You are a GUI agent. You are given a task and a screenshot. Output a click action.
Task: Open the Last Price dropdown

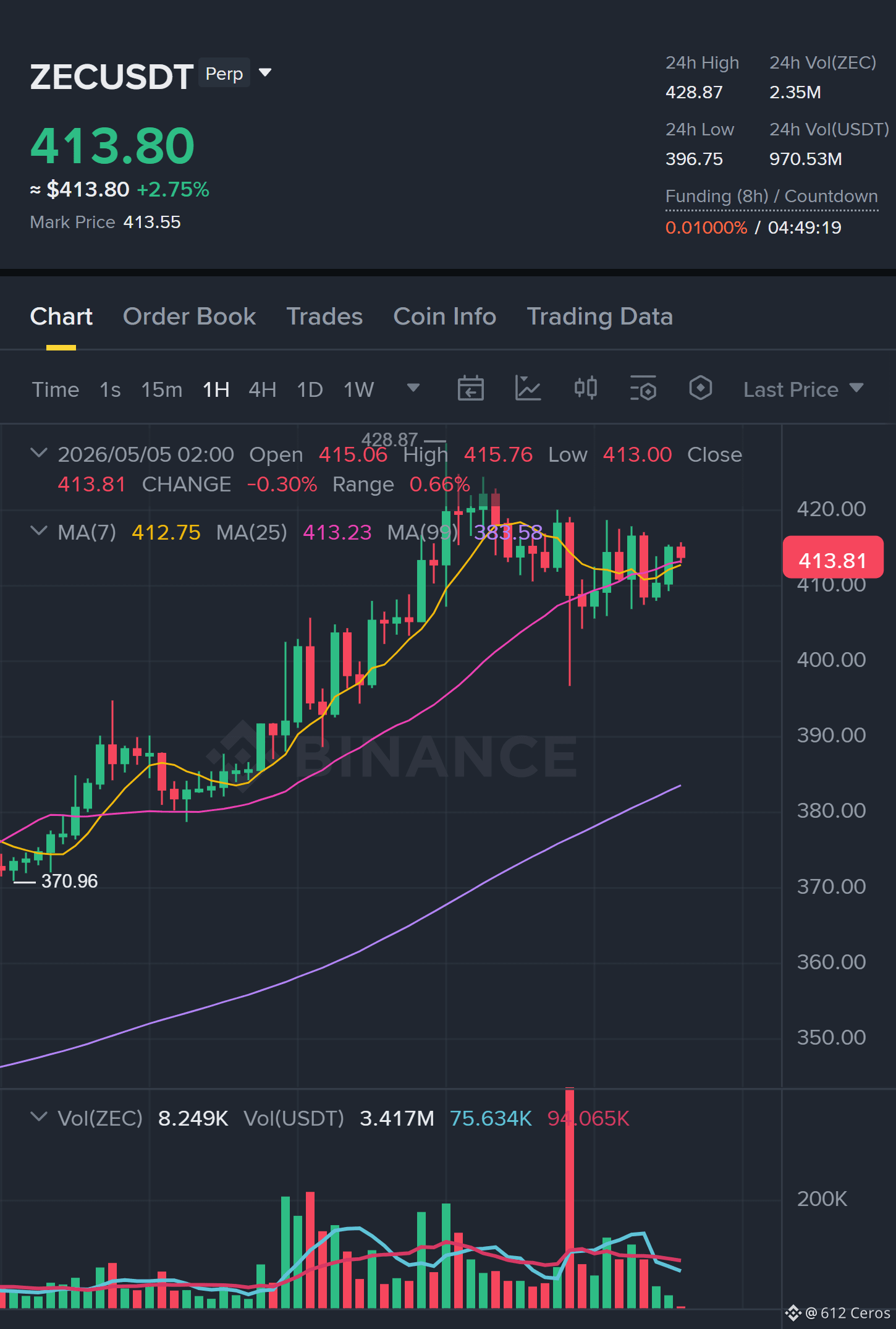click(803, 389)
